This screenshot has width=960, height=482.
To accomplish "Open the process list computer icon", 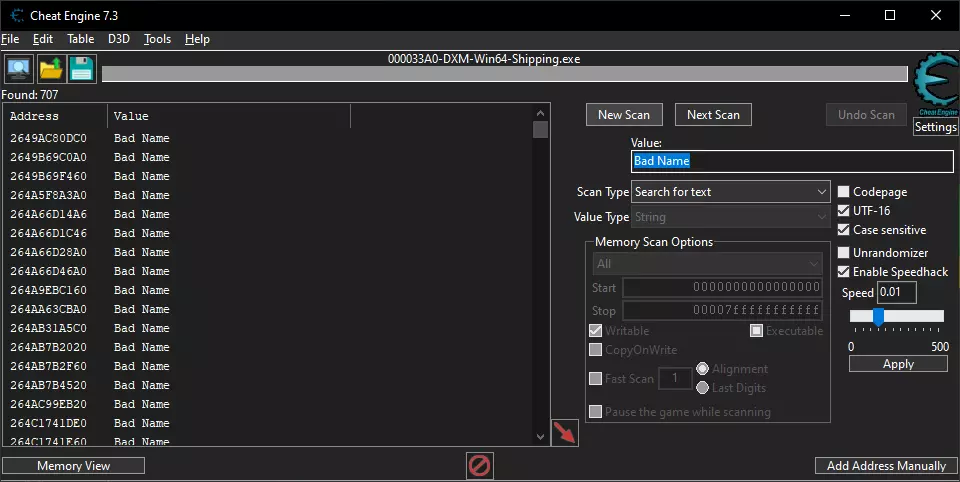I will [x=19, y=69].
